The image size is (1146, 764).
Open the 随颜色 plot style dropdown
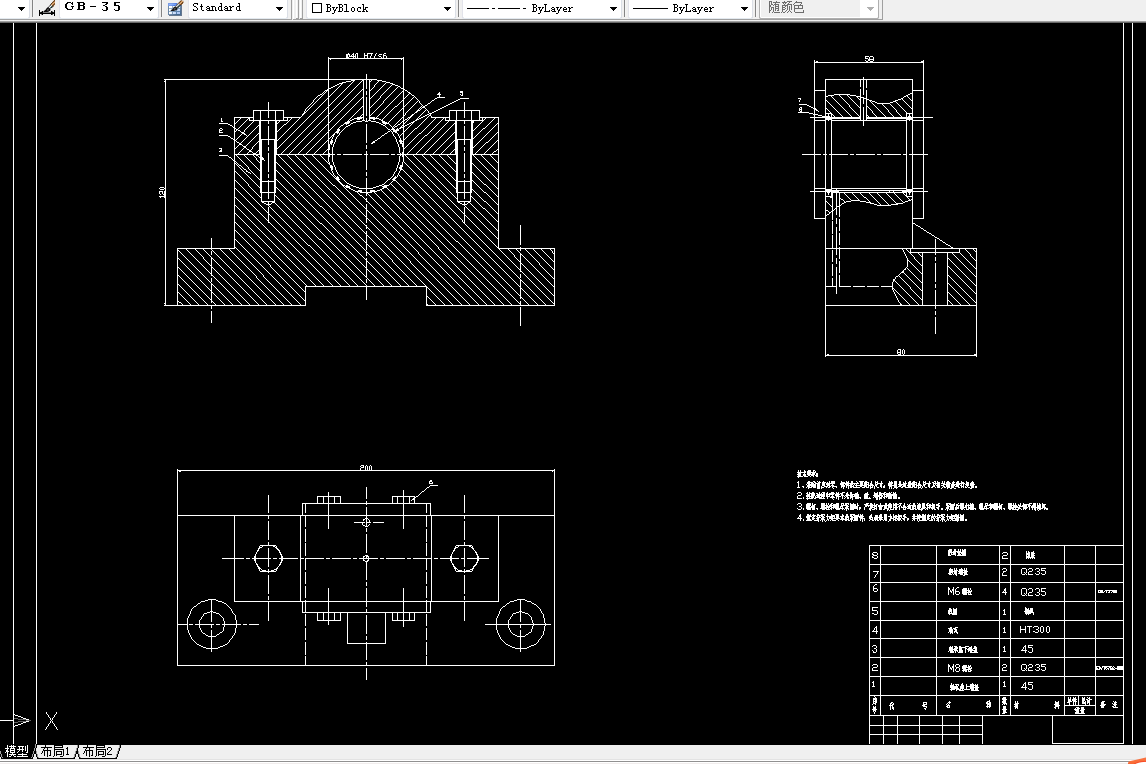click(x=870, y=8)
